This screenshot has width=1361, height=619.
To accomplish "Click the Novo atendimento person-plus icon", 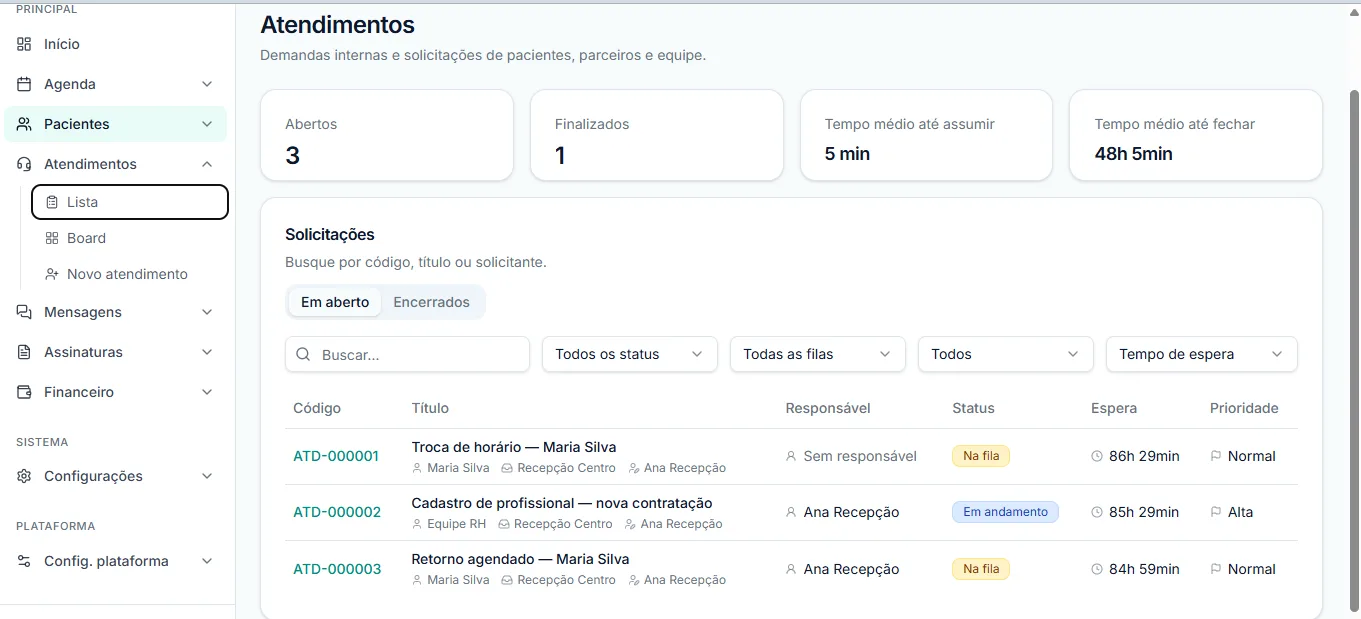I will (52, 274).
